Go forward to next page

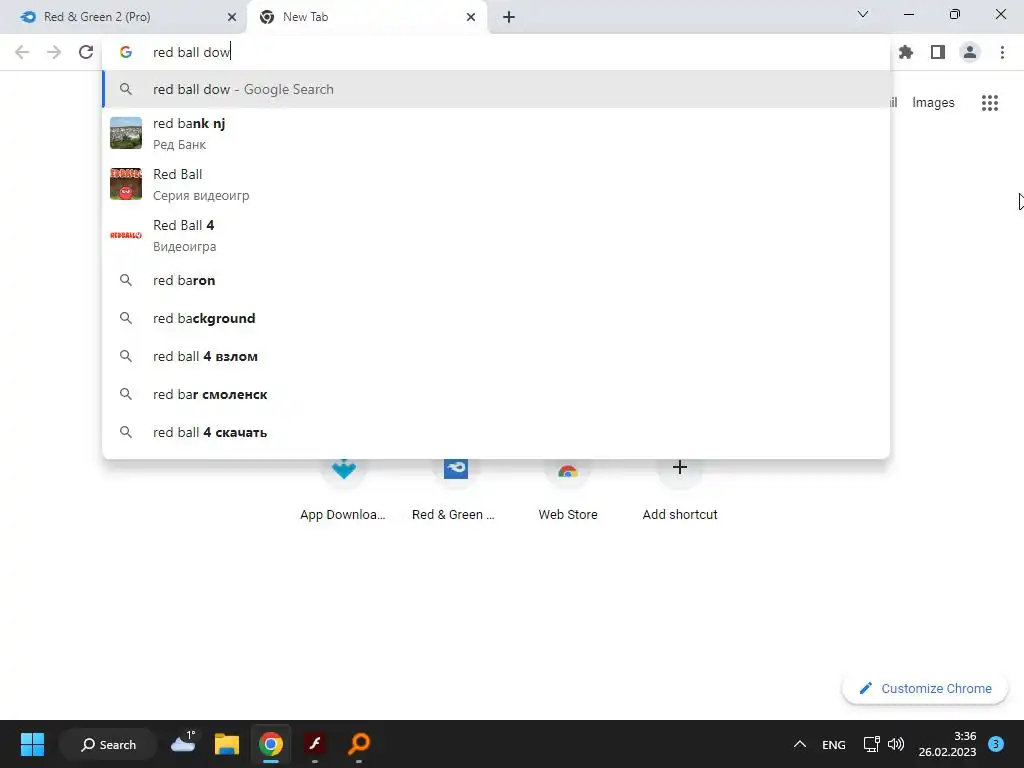point(54,52)
